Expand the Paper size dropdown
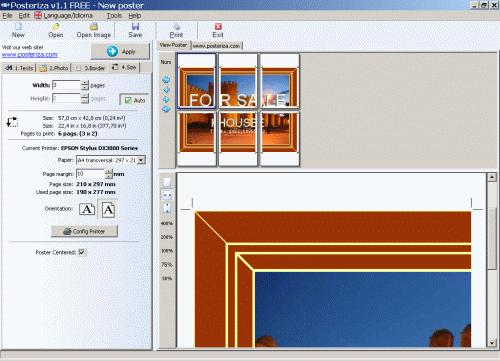 [141, 160]
